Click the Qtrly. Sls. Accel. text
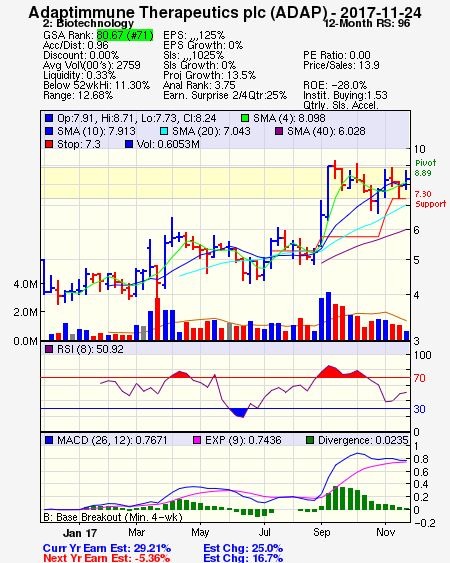This screenshot has height=563, width=450. 341,106
